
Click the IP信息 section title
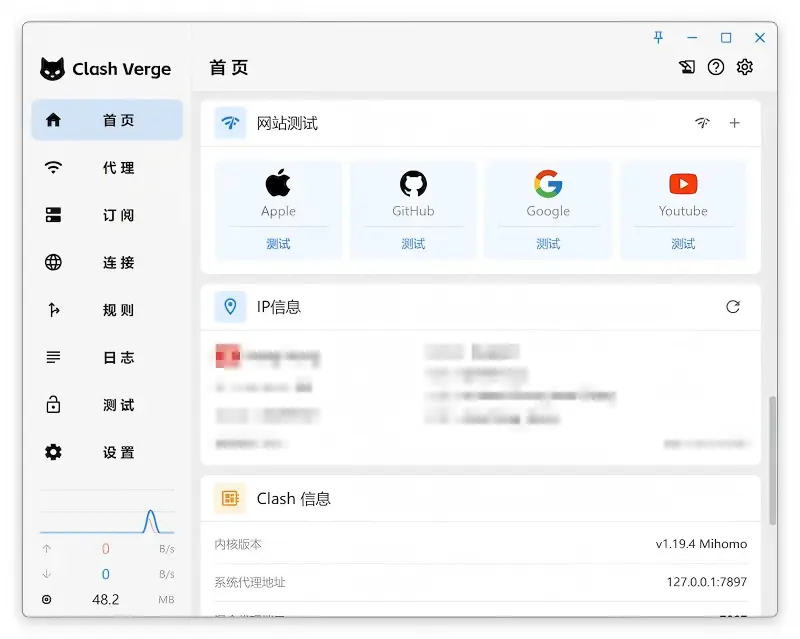pyautogui.click(x=279, y=307)
